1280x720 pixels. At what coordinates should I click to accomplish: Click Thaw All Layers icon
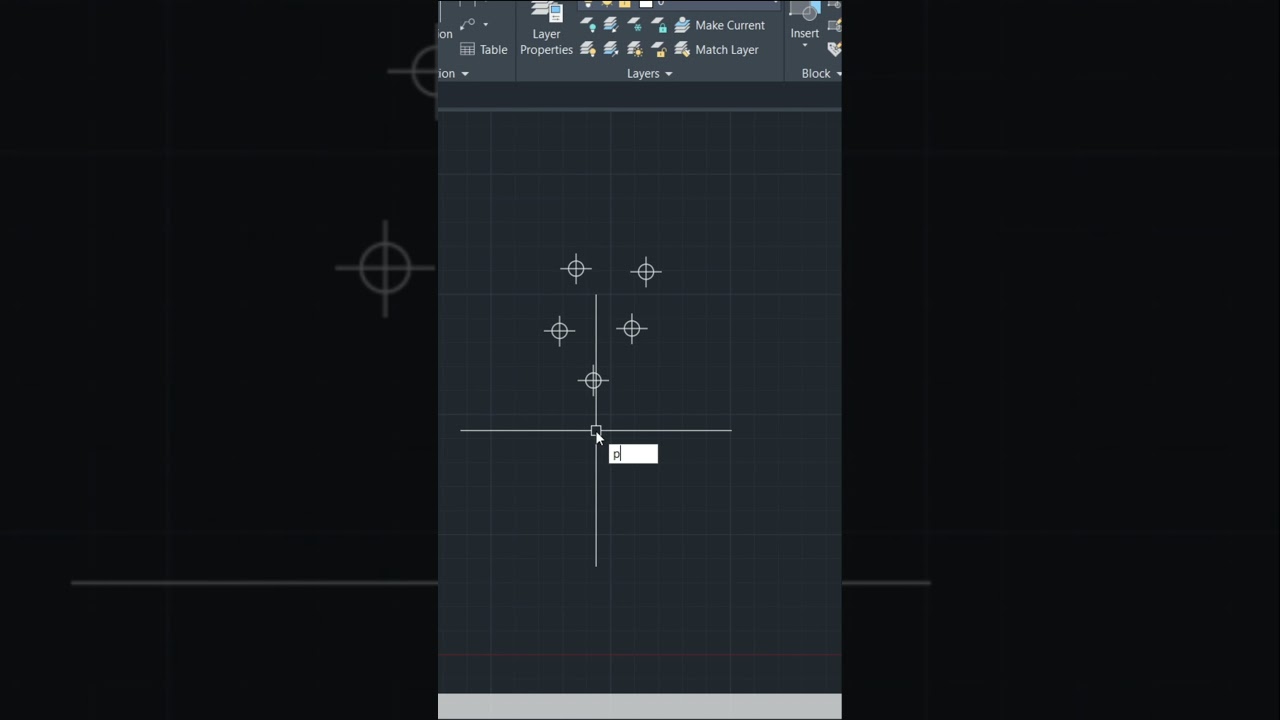[x=635, y=49]
